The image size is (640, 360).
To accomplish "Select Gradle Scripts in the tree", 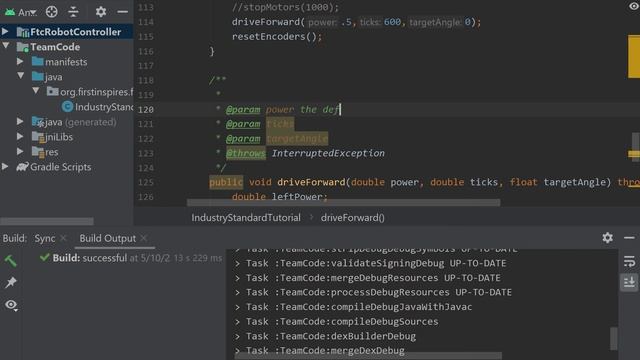I will [60, 167].
